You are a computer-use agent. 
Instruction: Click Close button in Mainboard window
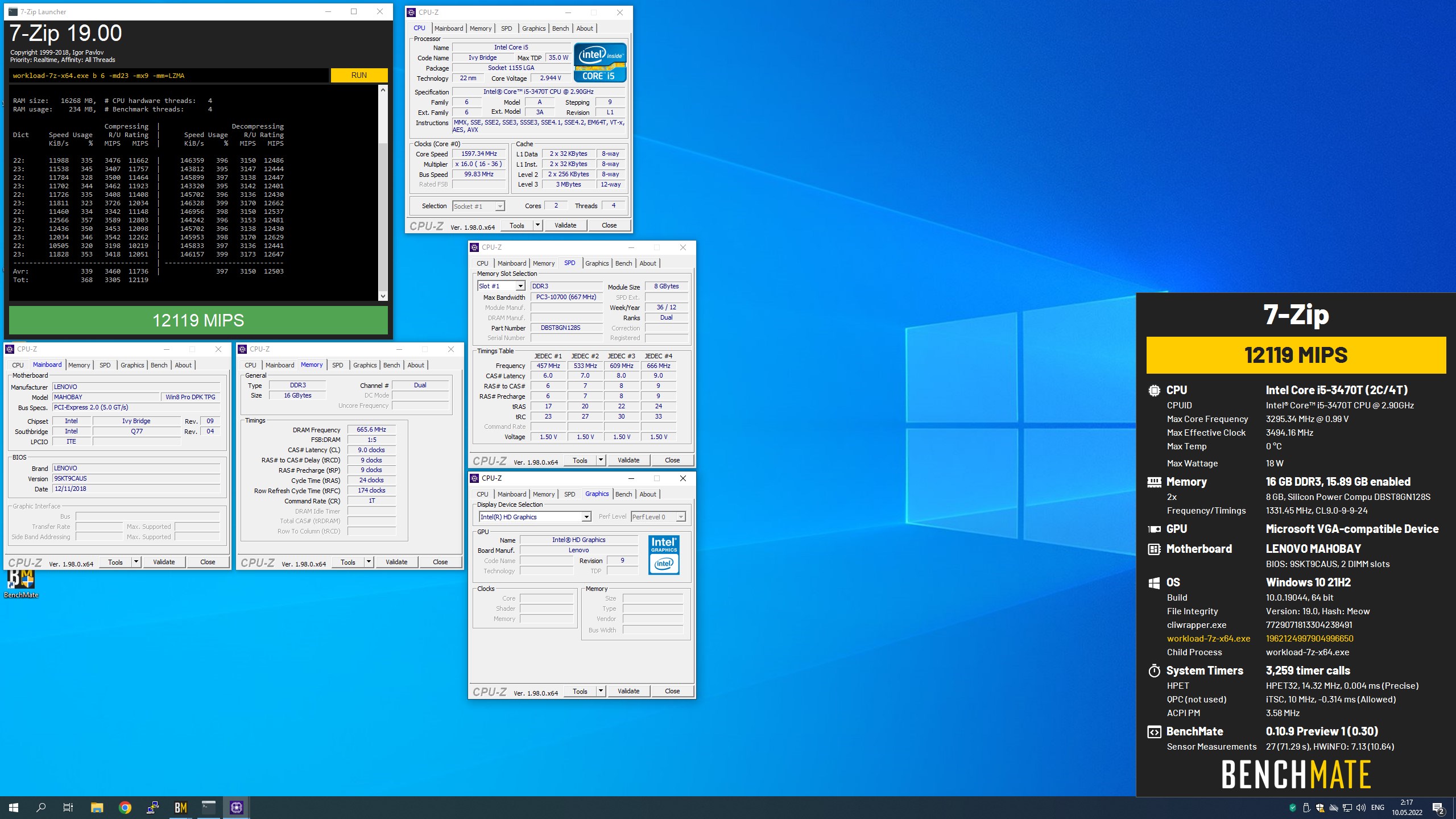208,562
